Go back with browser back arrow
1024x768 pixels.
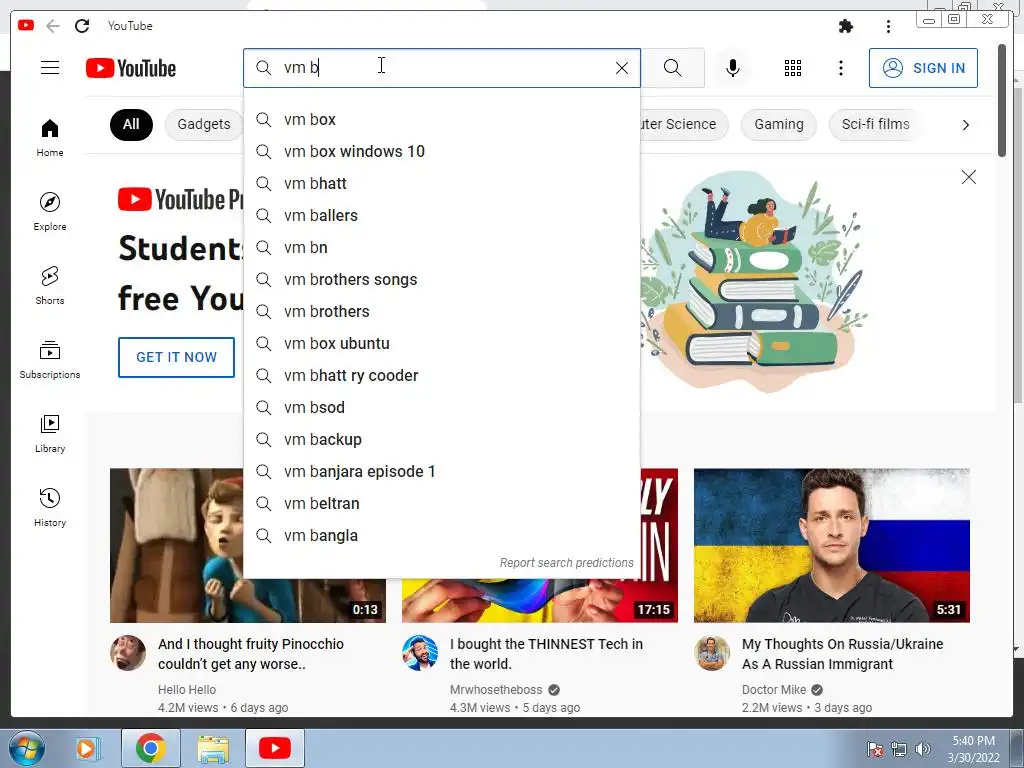pyautogui.click(x=53, y=25)
